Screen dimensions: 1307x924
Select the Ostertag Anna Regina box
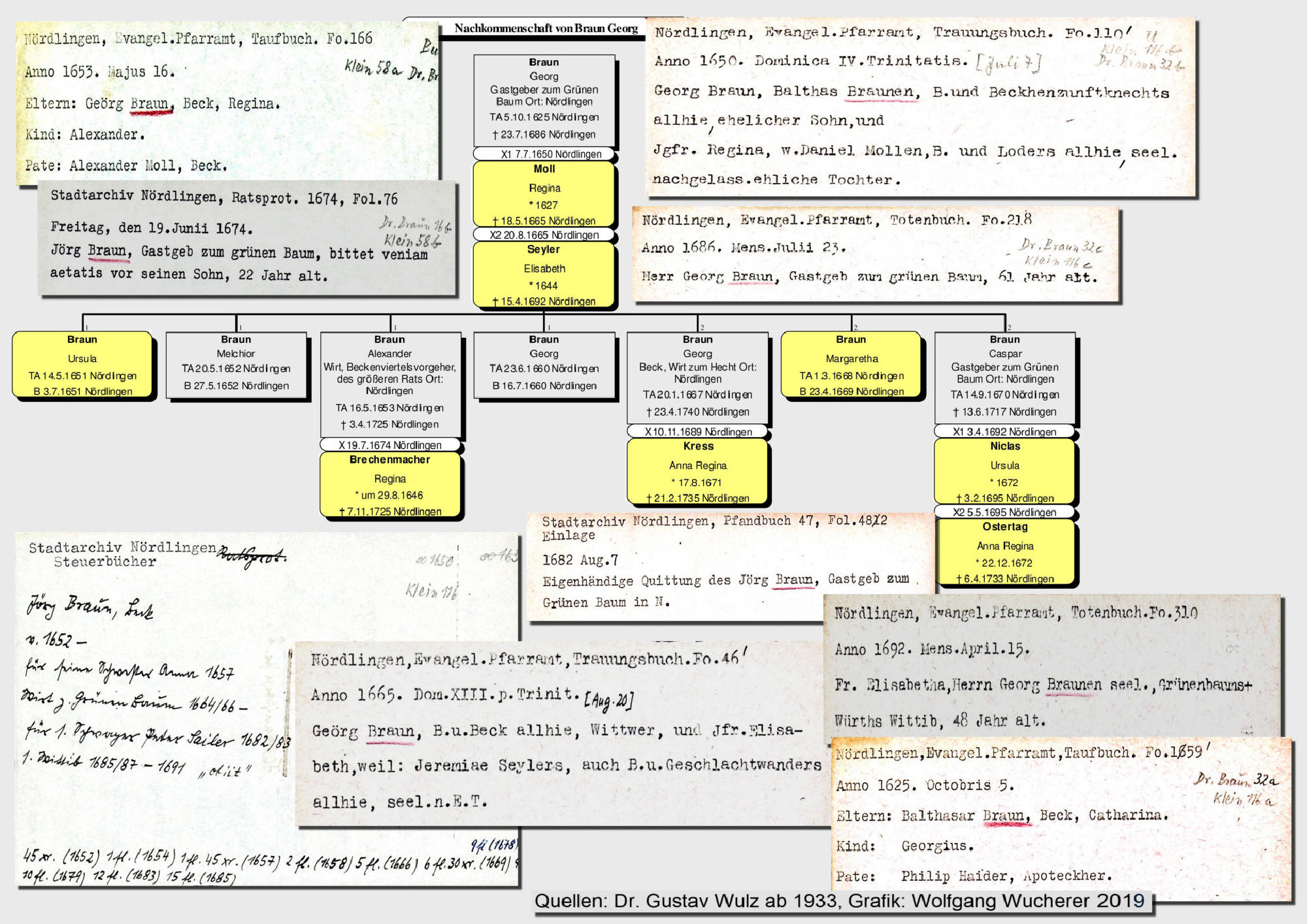click(x=1004, y=552)
